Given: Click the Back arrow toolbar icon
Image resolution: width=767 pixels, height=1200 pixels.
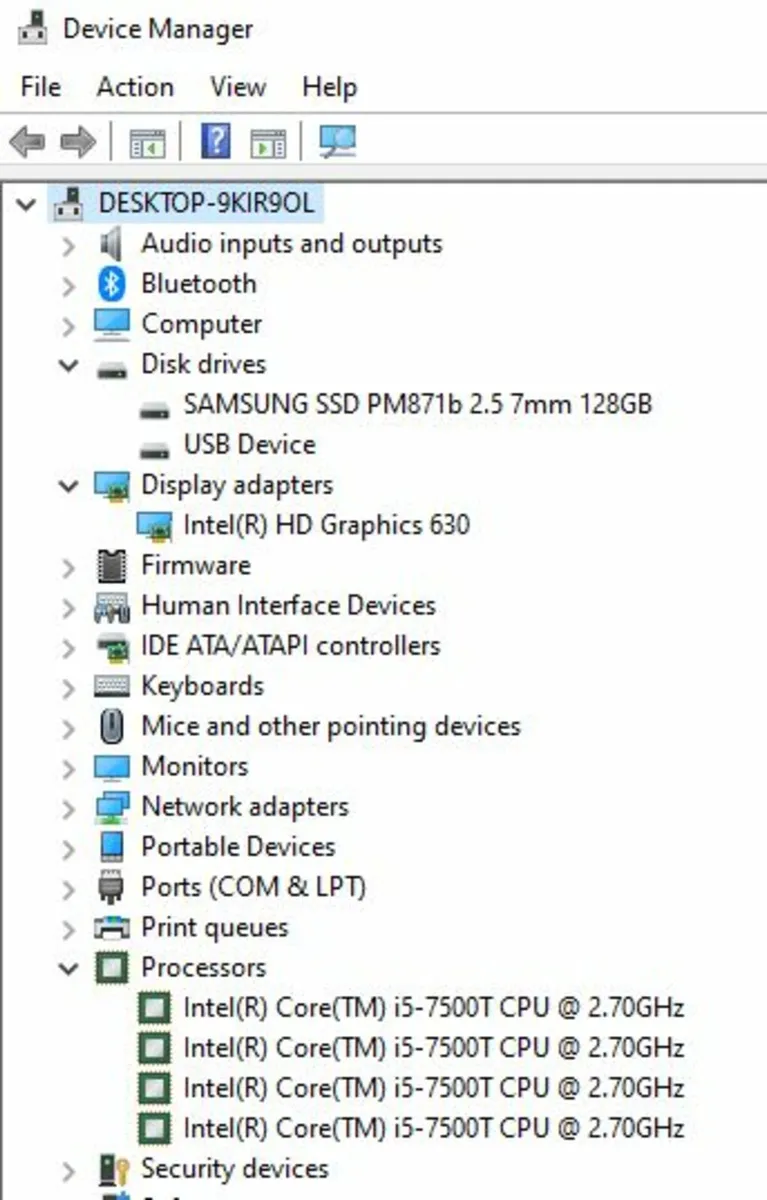Looking at the screenshot, I should (x=27, y=142).
